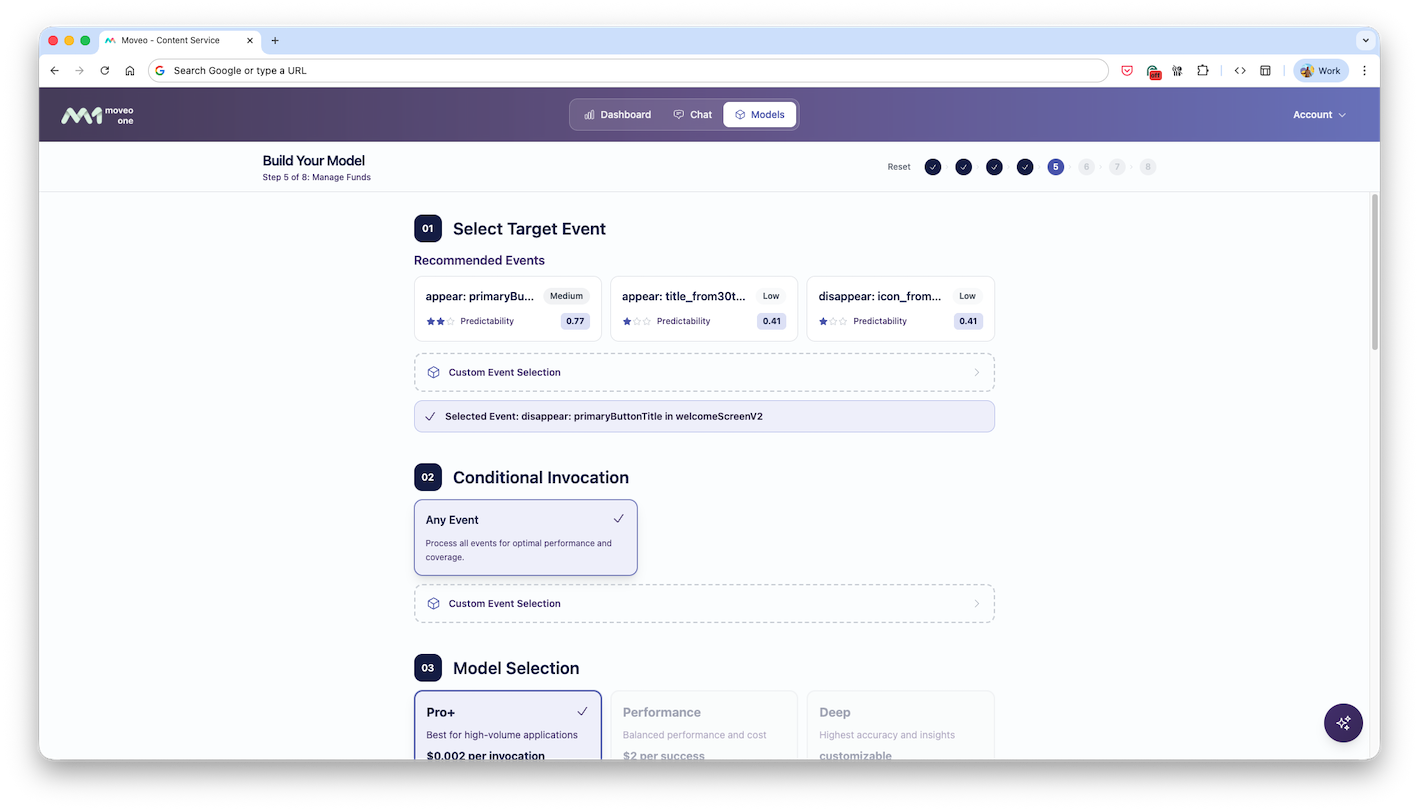1419x811 pixels.
Task: Open the Account dropdown menu
Action: pyautogui.click(x=1318, y=114)
